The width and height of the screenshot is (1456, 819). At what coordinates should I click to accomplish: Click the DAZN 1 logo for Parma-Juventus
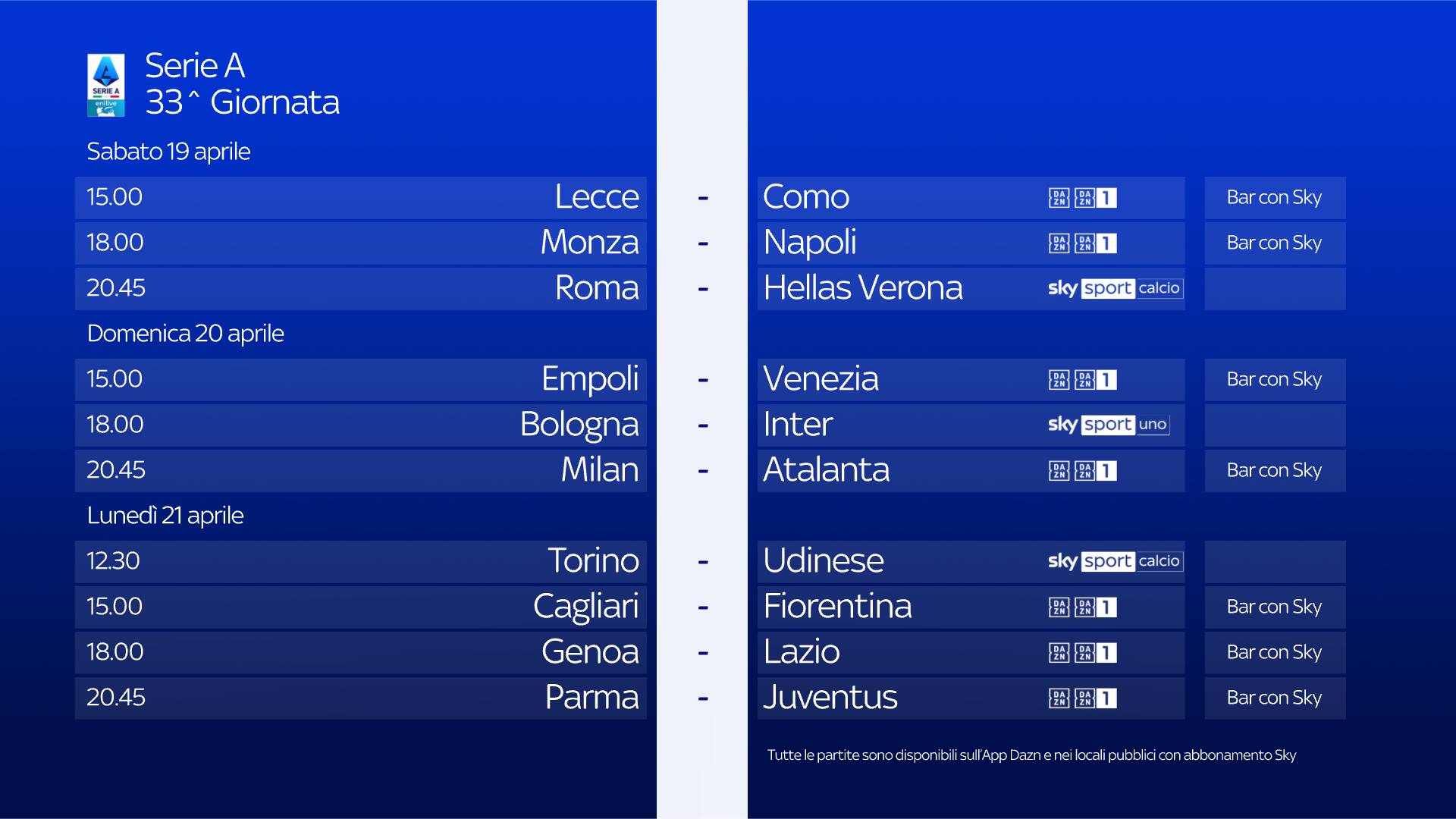click(1096, 698)
